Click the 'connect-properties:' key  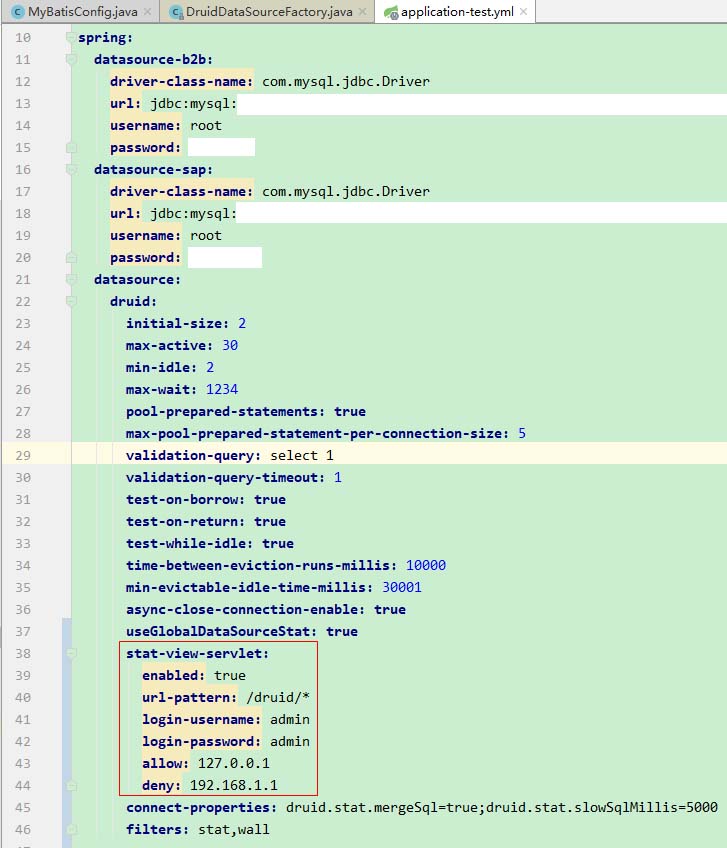[202, 807]
